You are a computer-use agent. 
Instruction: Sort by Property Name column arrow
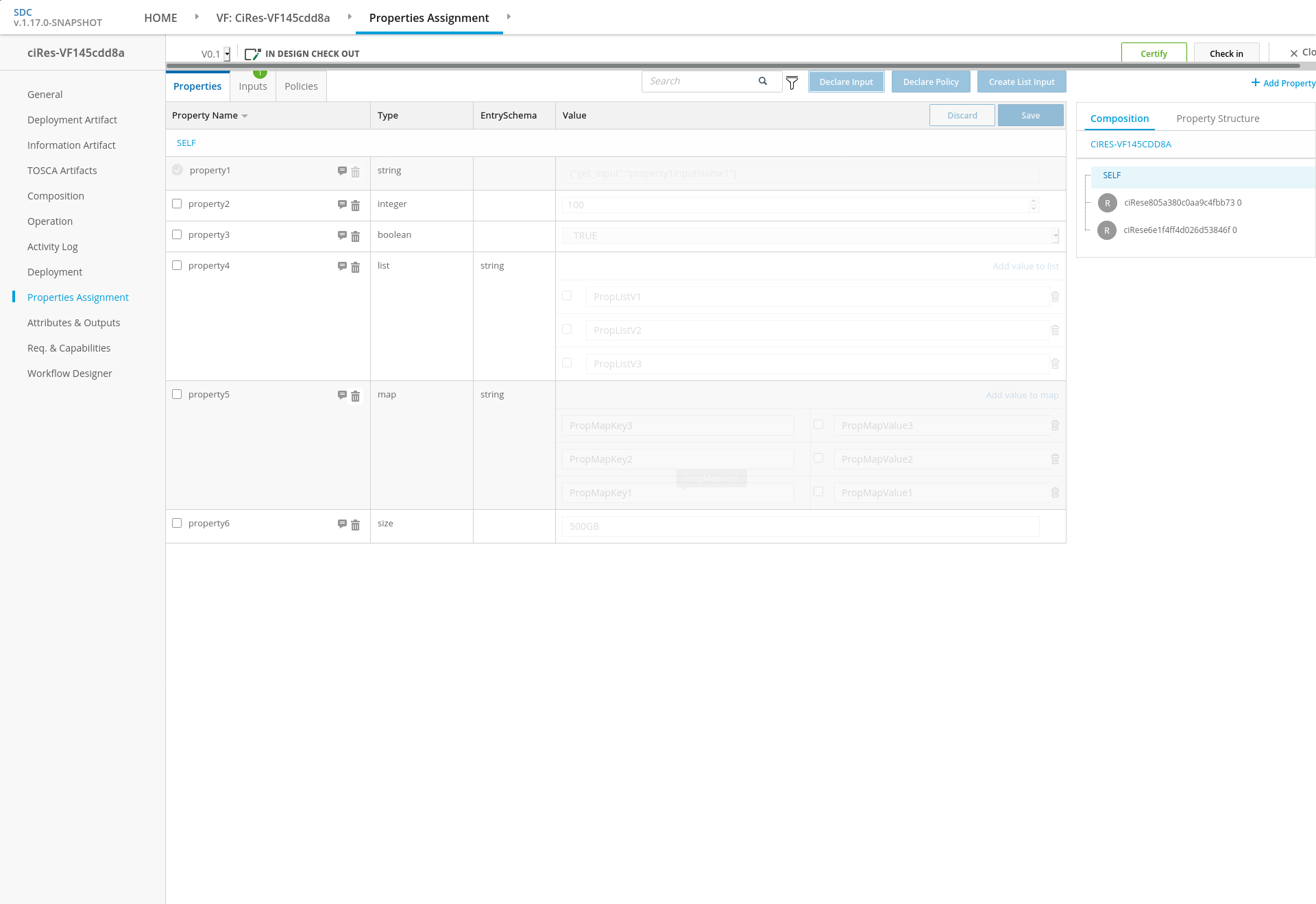click(x=245, y=116)
